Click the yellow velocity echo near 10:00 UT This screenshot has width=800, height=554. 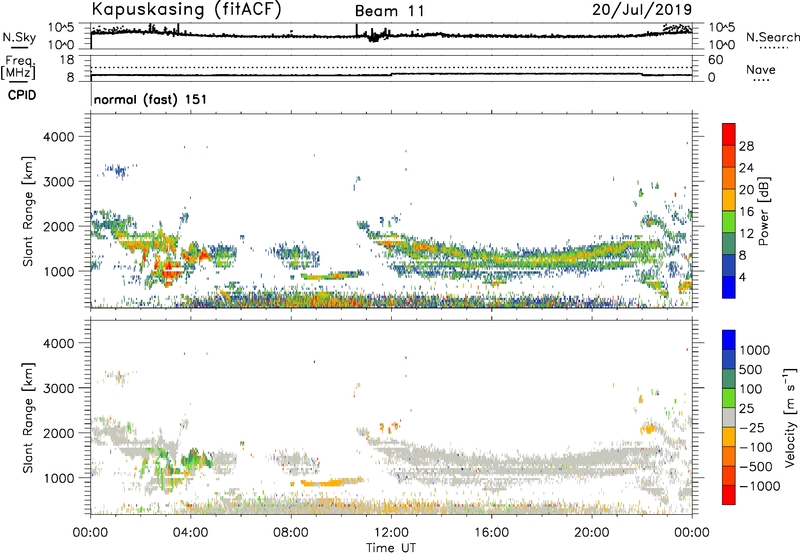click(x=332, y=482)
